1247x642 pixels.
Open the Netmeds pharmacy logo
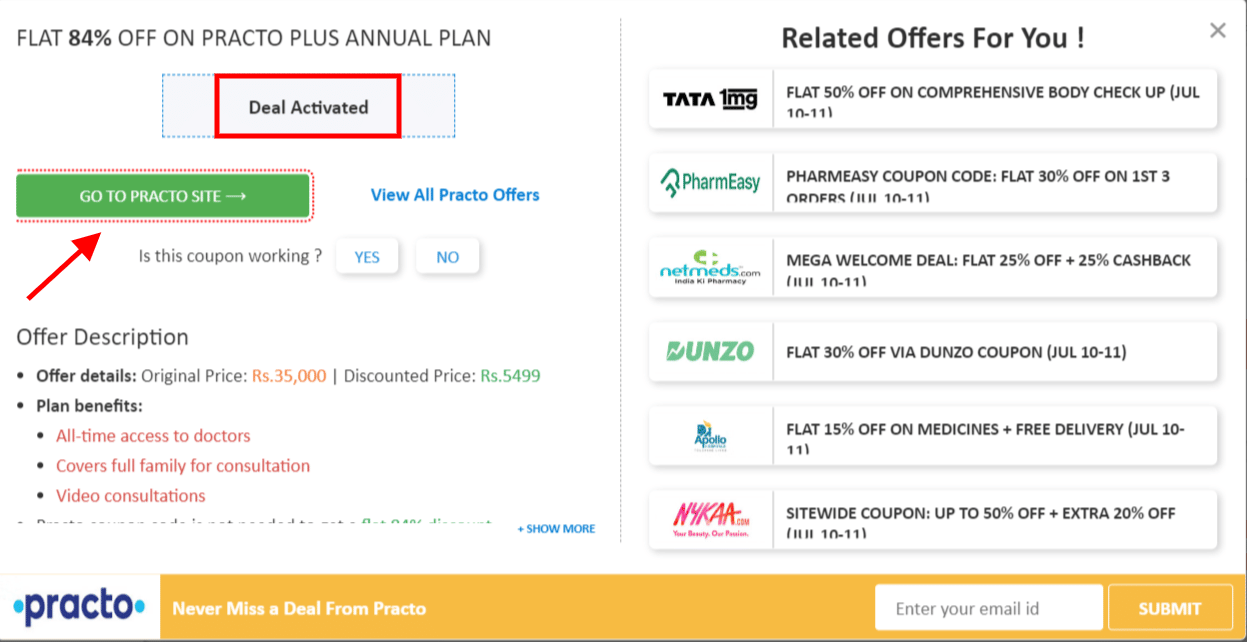click(x=710, y=267)
